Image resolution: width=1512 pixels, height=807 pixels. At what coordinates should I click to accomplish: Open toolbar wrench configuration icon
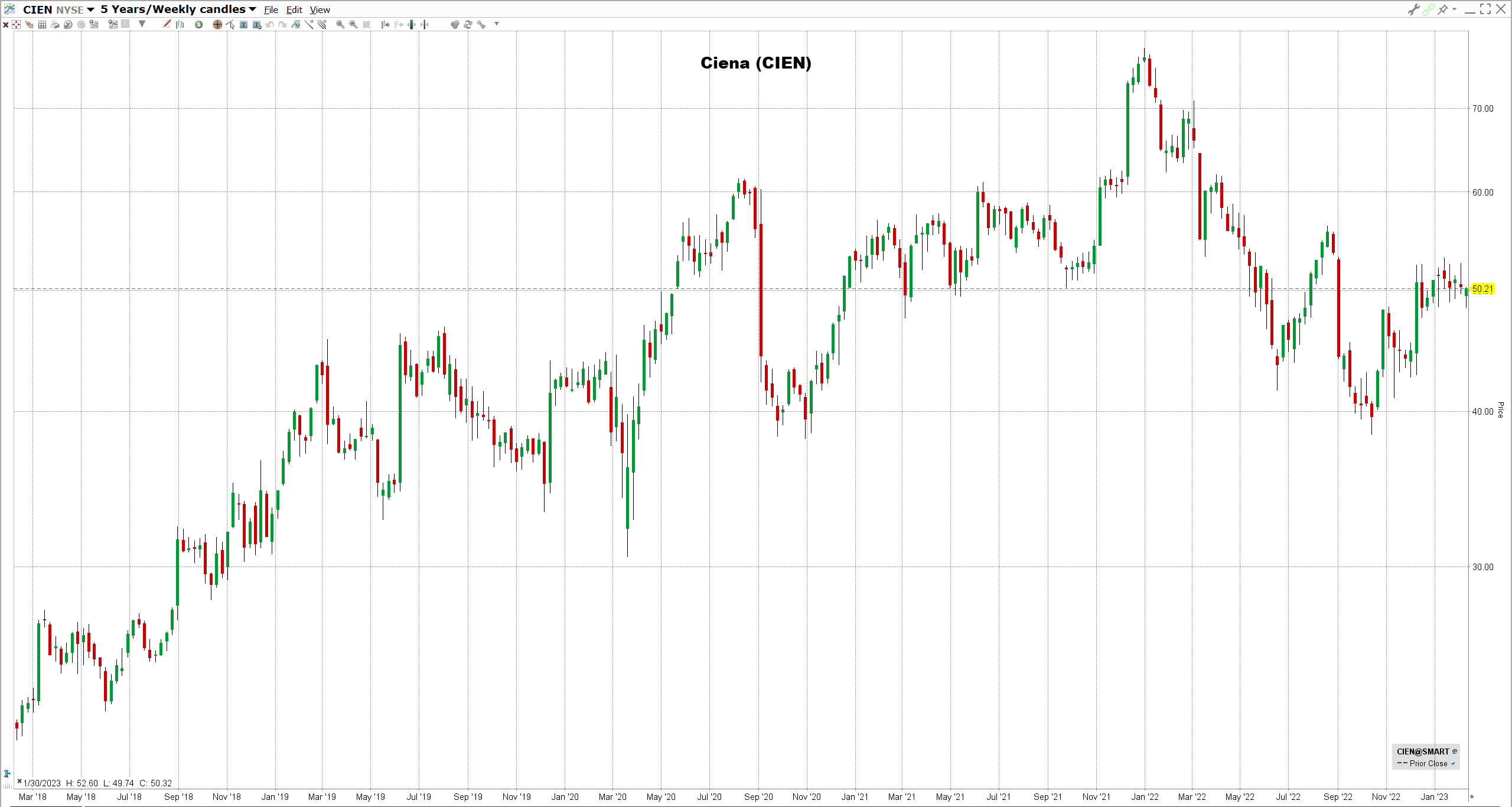pos(481,24)
